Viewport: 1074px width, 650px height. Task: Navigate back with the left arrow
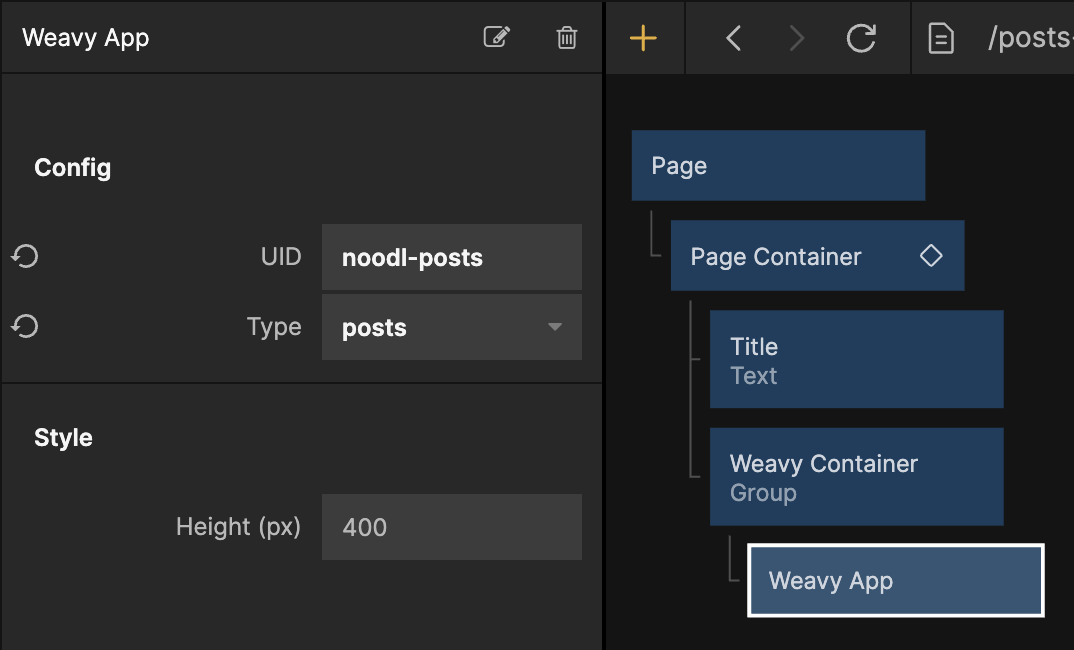[734, 38]
